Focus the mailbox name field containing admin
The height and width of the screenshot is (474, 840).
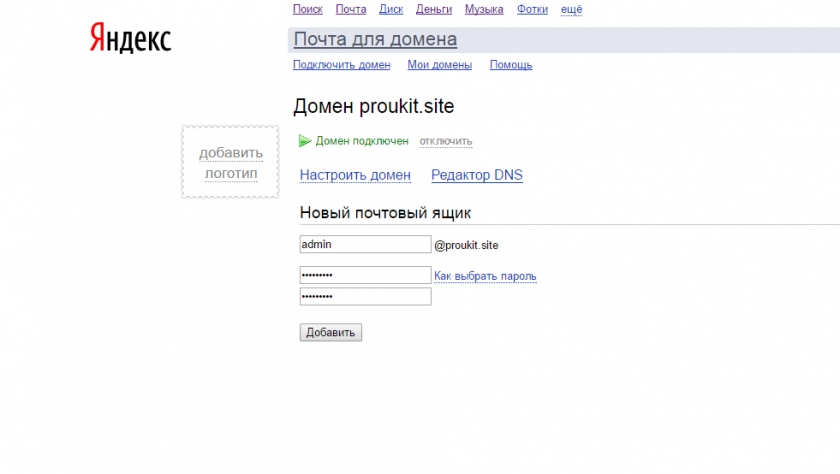(365, 244)
